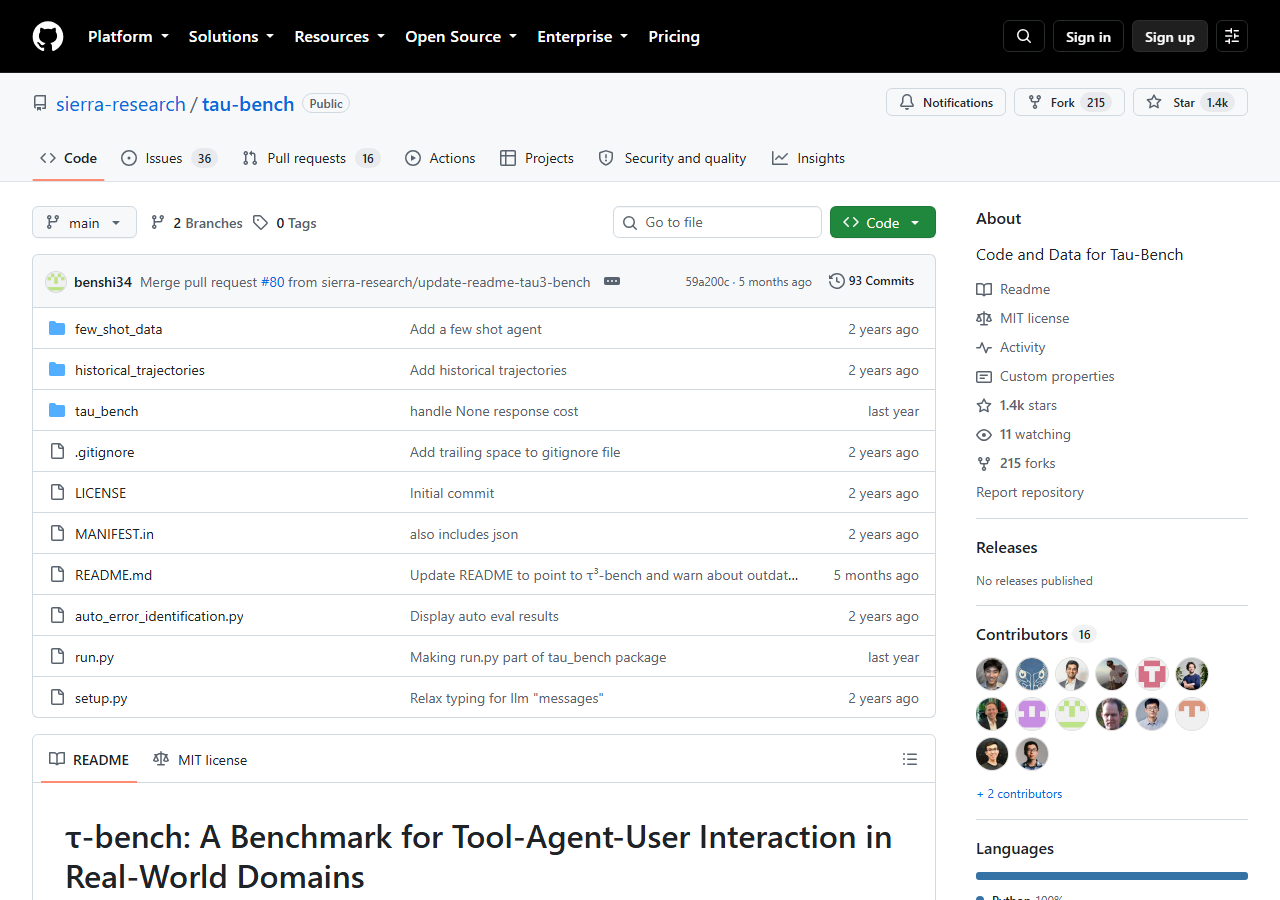
Task: Click the LICENSE file icon
Action: [x=57, y=493]
